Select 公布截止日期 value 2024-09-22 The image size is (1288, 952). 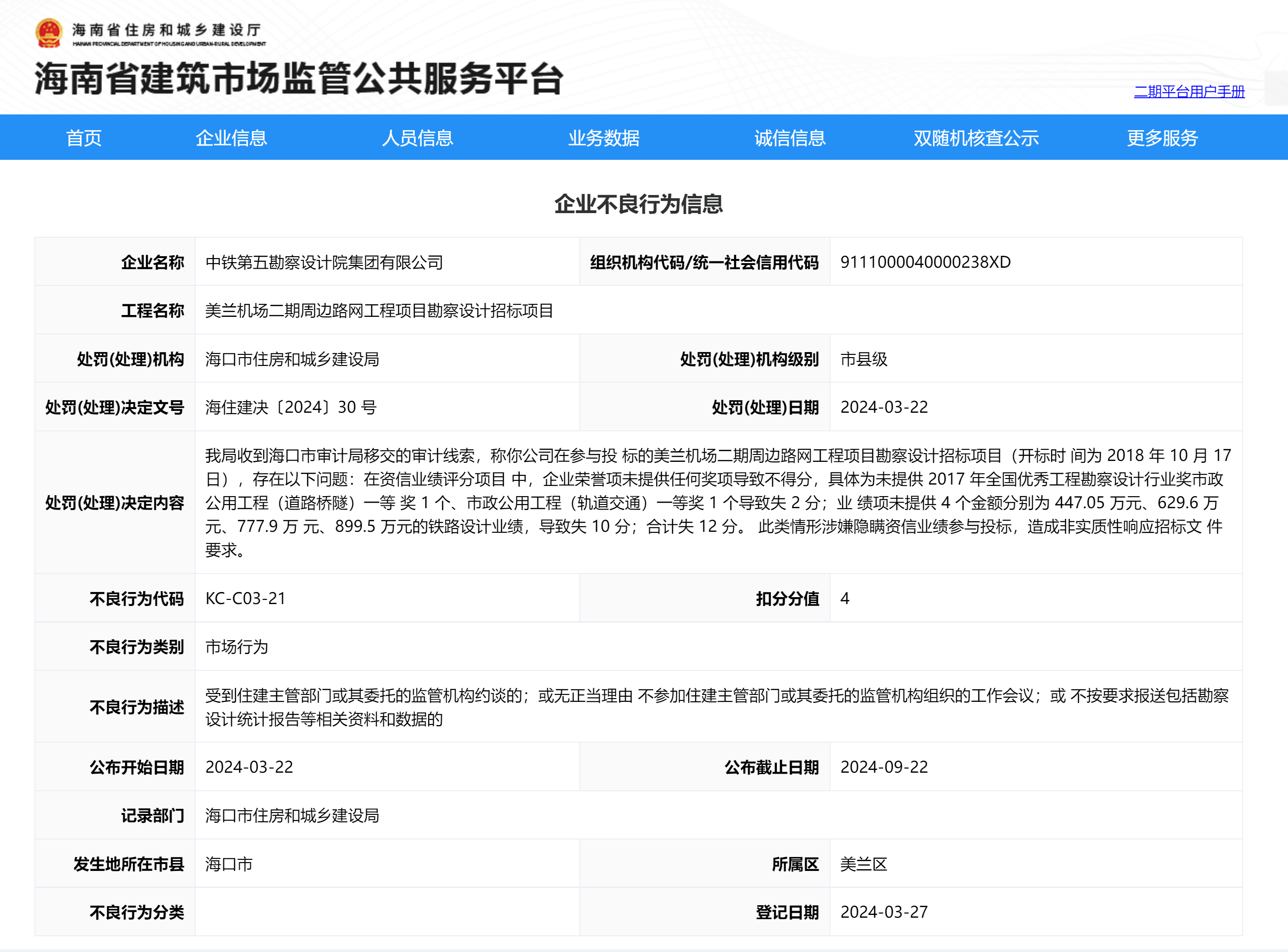[x=884, y=767]
